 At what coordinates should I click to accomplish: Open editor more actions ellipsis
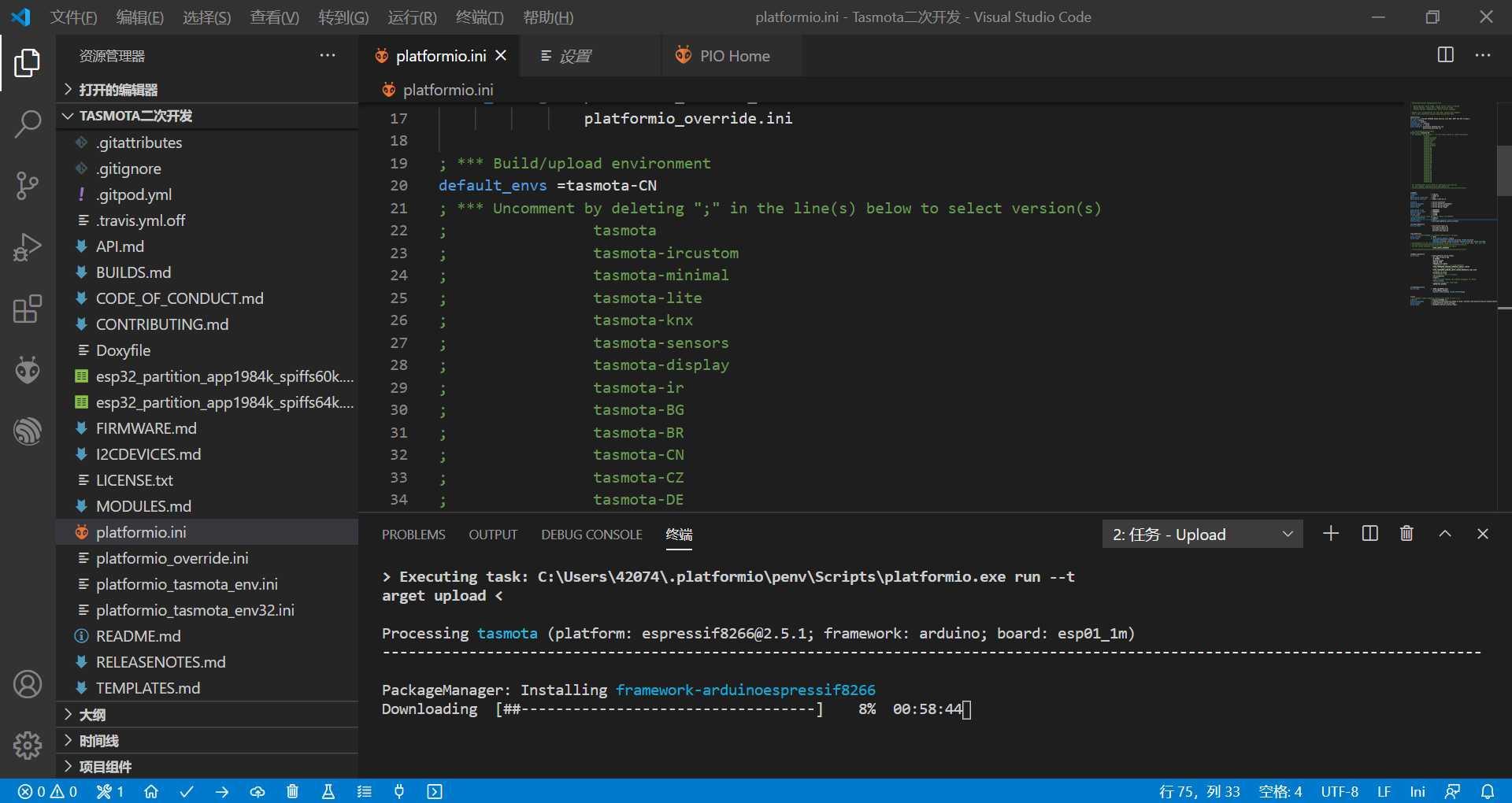pyautogui.click(x=1483, y=55)
